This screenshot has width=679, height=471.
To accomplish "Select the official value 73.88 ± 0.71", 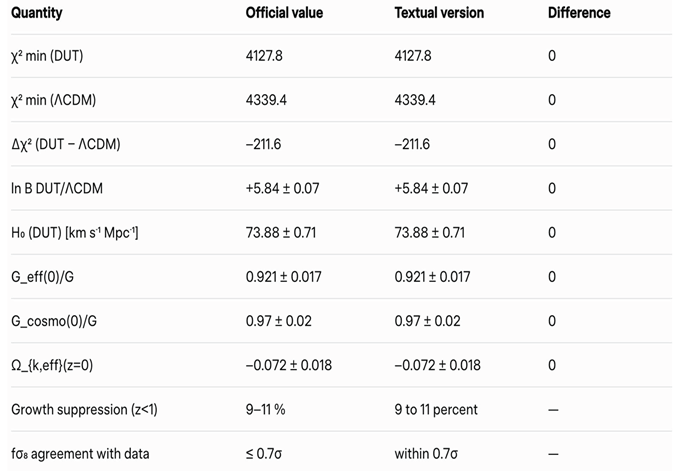I will 284,233.
